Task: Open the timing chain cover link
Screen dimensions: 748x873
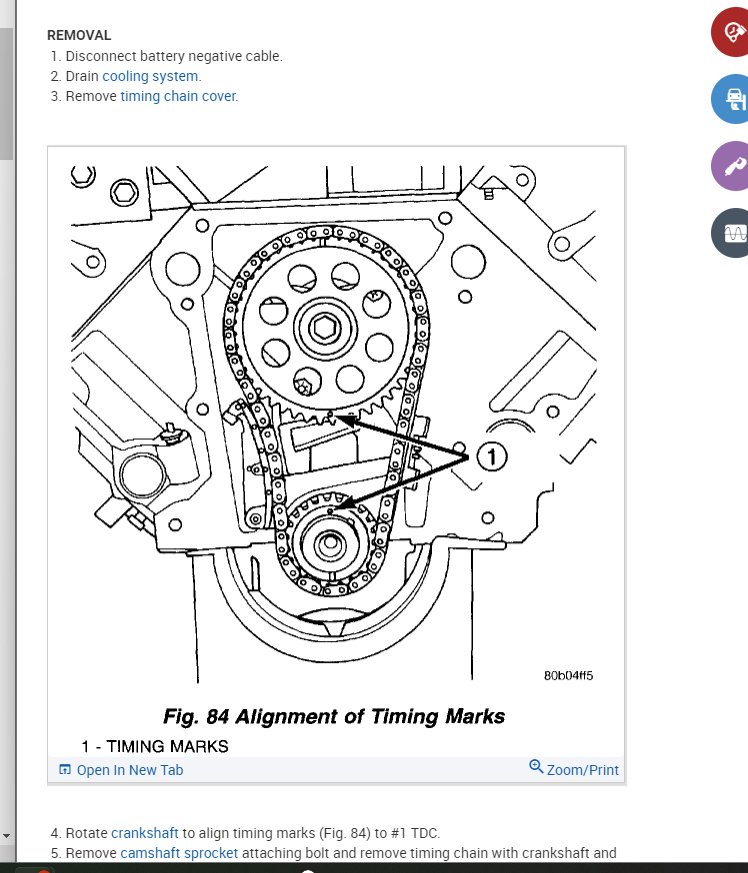Action: click(x=178, y=96)
